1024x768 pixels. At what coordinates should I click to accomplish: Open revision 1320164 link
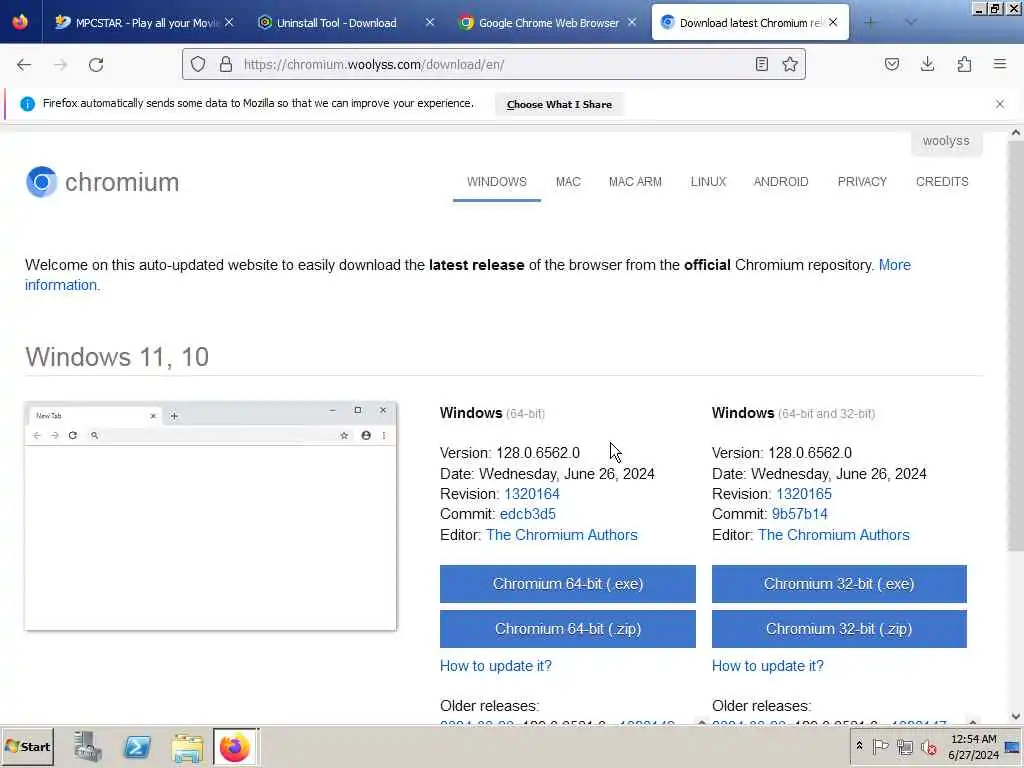coord(532,494)
